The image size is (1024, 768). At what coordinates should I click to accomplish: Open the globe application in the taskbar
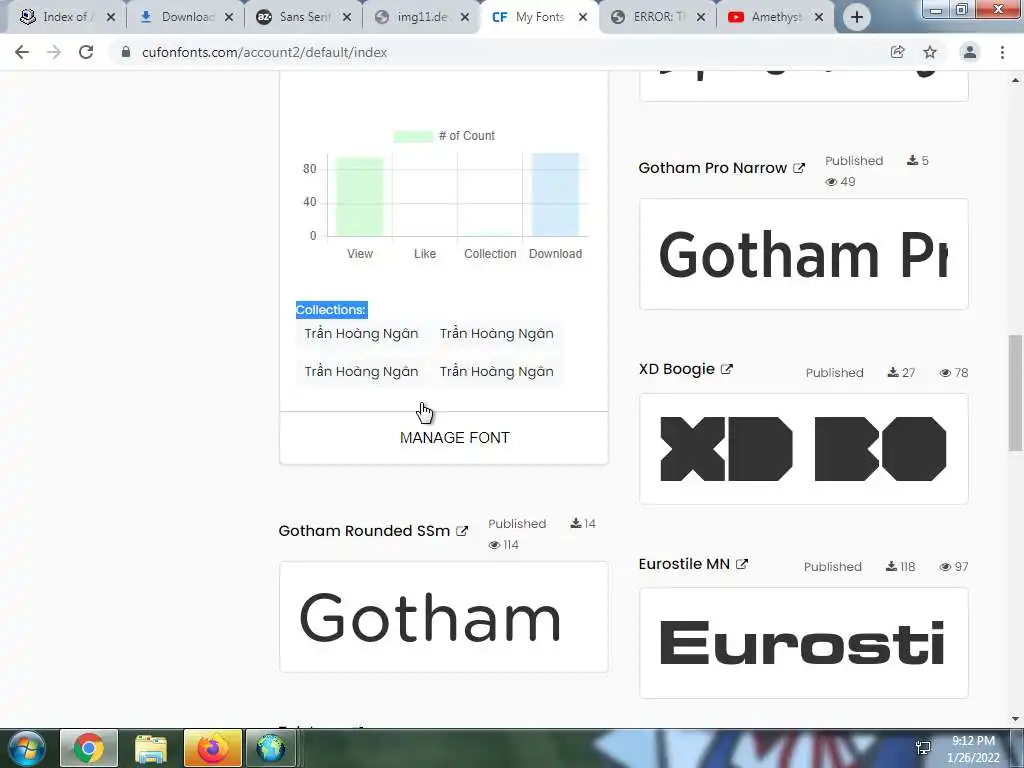(270, 748)
